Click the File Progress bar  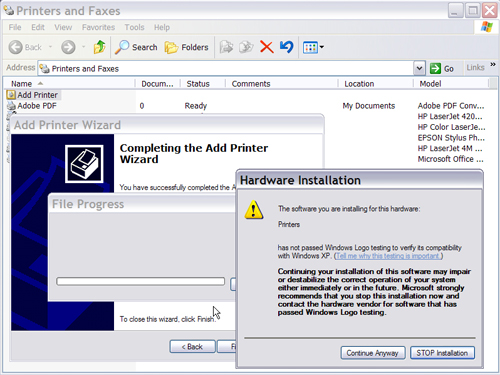140,281
